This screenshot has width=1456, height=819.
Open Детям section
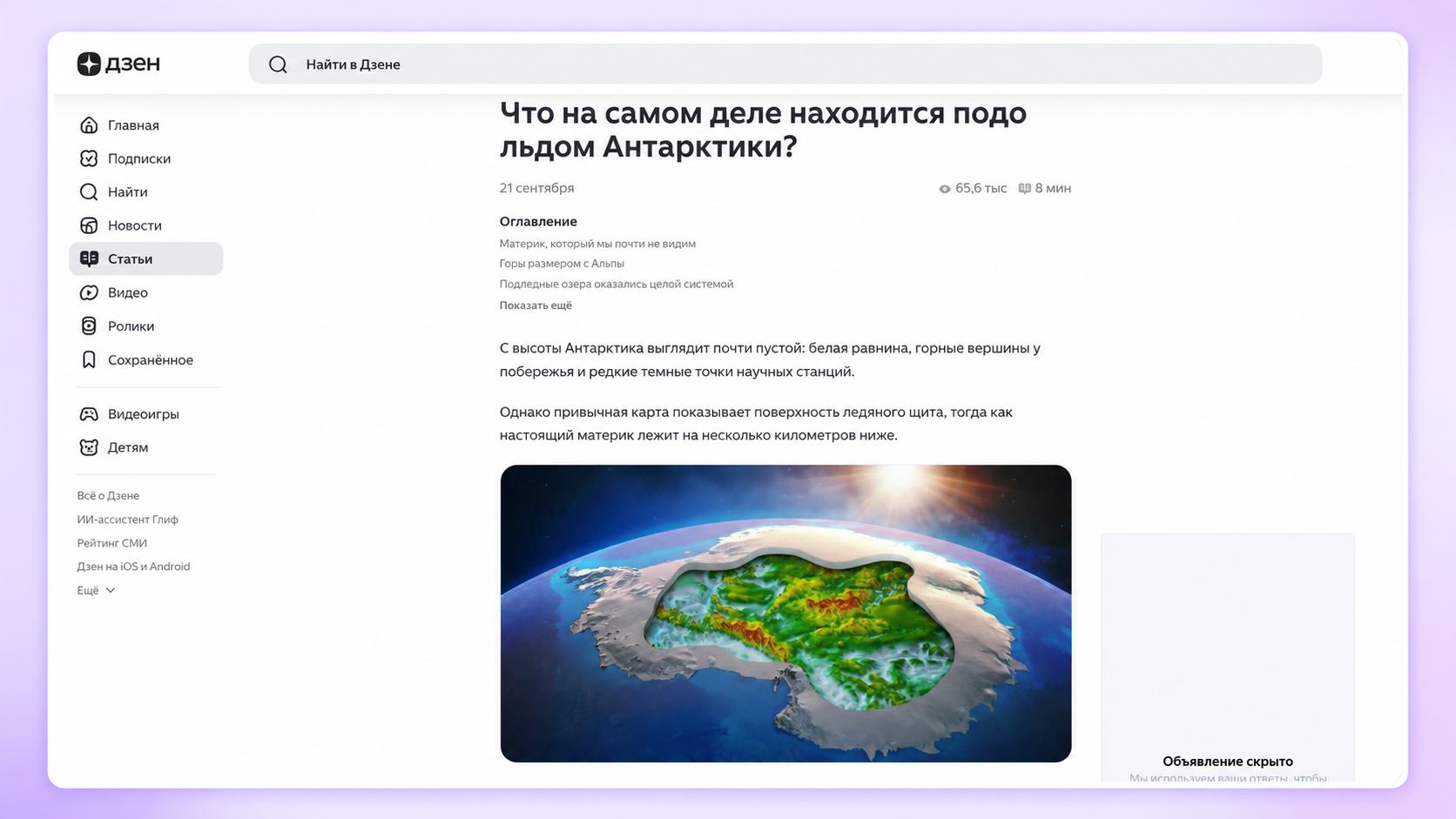[145, 447]
